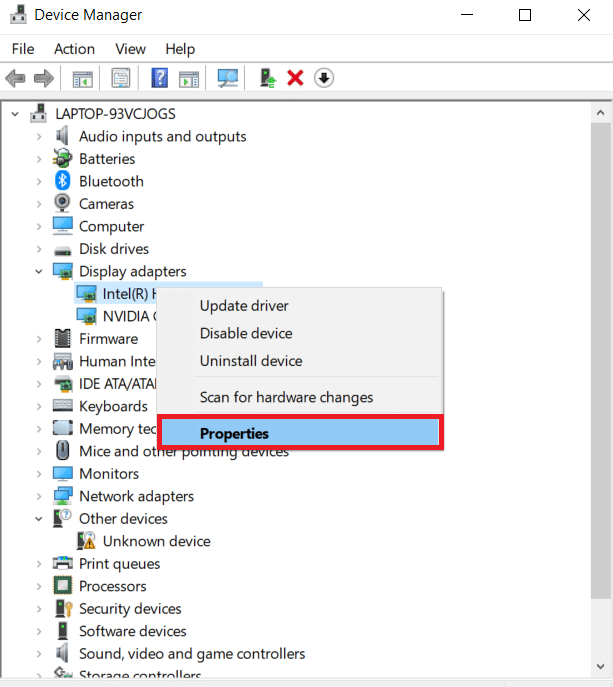Click the Properties toolbar icon
Image resolution: width=613 pixels, height=687 pixels.
click(121, 78)
